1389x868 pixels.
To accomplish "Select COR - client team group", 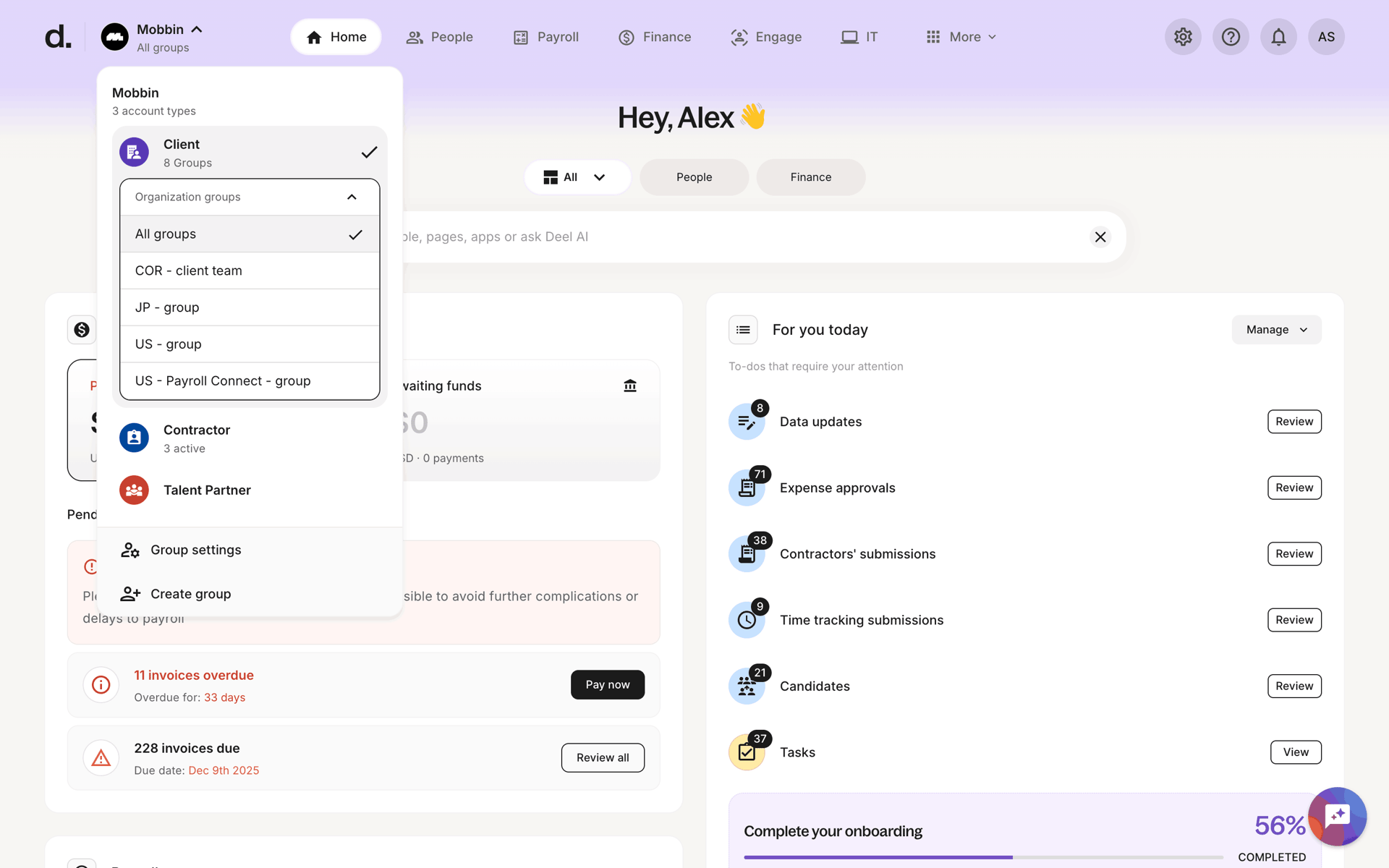I will (x=250, y=271).
